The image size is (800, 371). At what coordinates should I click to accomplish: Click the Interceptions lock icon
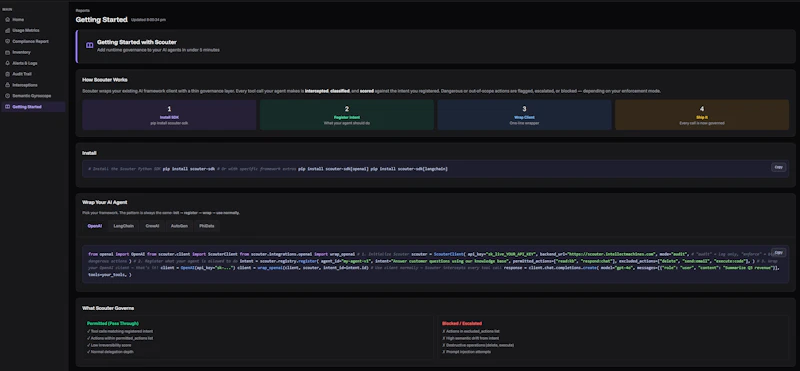(7, 85)
